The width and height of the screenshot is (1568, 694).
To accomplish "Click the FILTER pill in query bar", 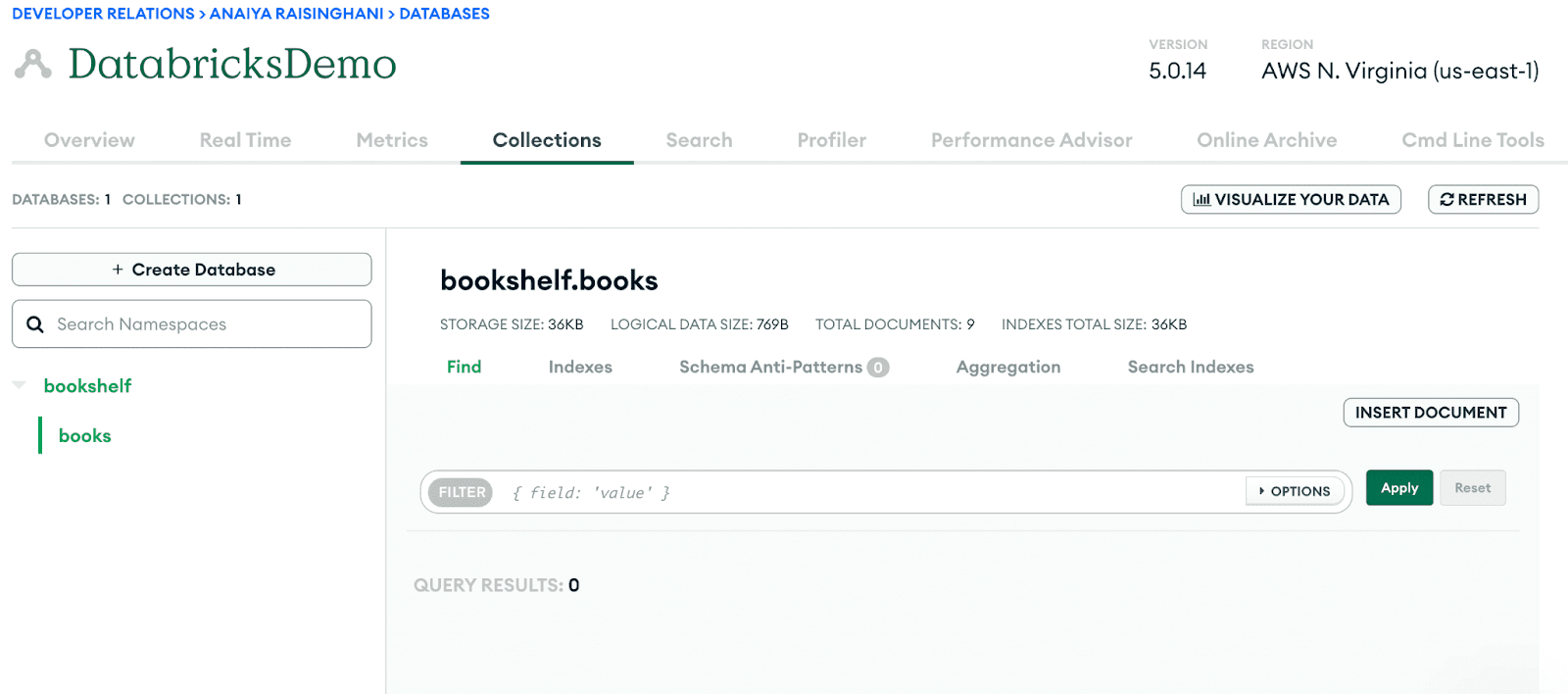I will [462, 492].
